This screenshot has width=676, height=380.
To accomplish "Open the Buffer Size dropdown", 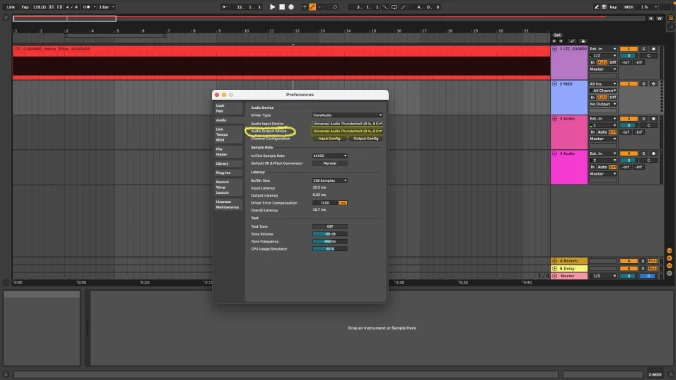I will [330, 181].
